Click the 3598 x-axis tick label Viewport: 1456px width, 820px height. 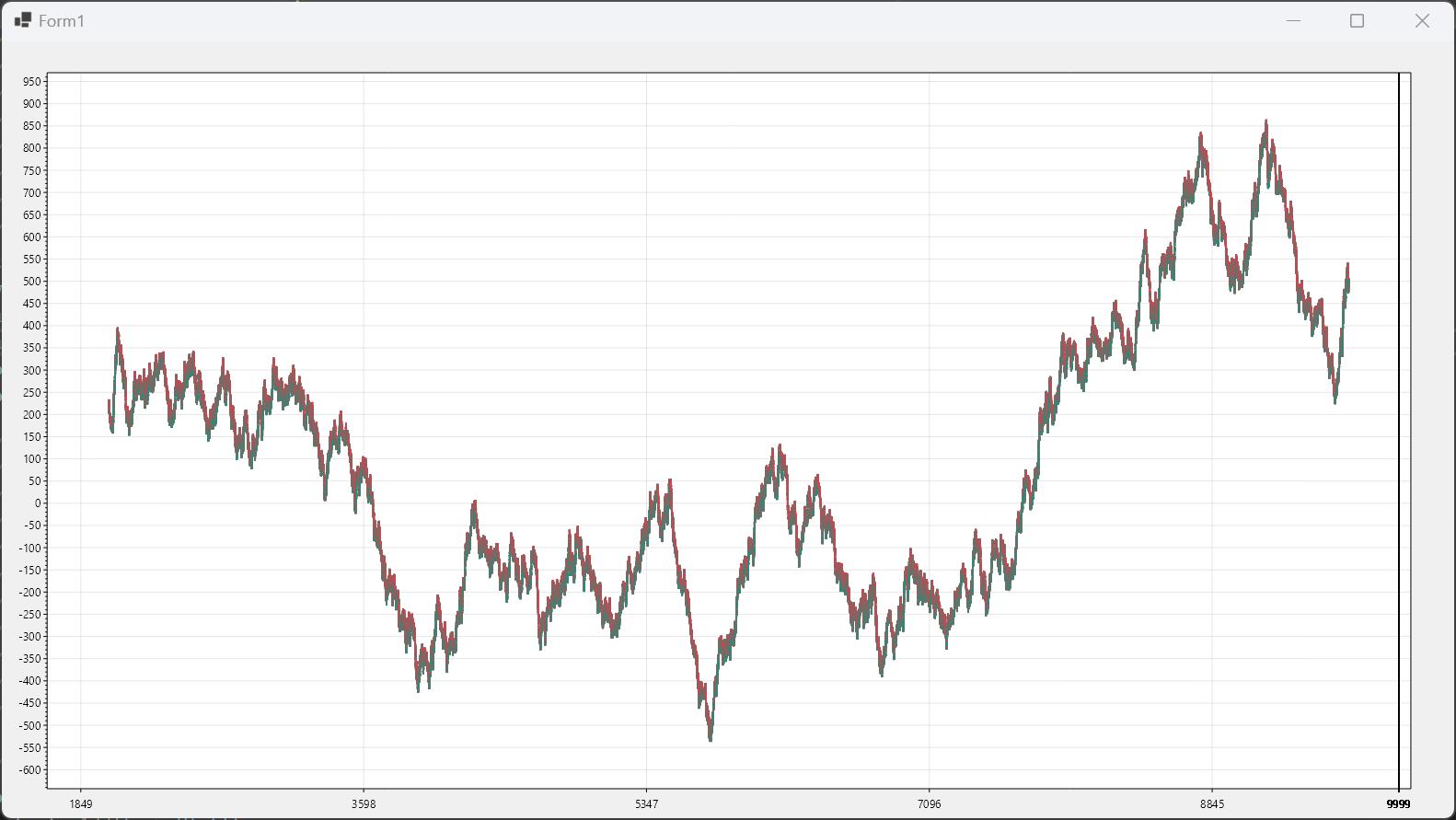coord(364,804)
